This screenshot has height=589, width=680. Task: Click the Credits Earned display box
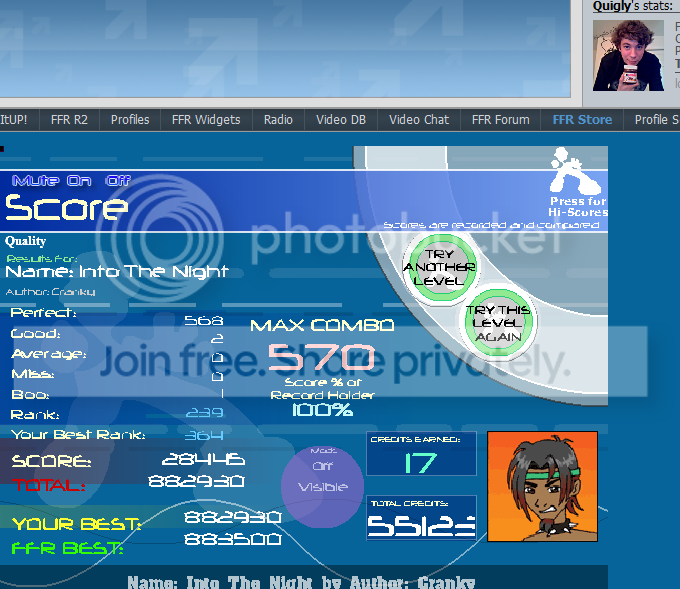click(421, 454)
